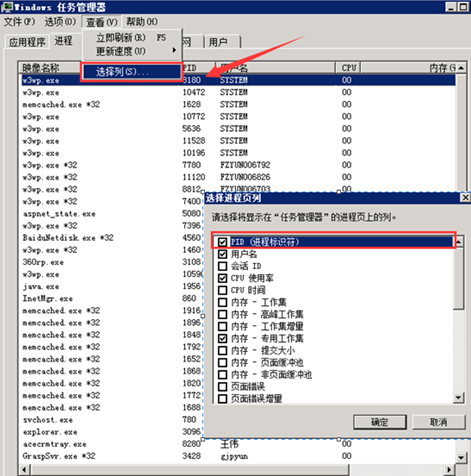The image size is (471, 476).
Task: Sort by the 映像名称 column header
Action: click(50, 68)
